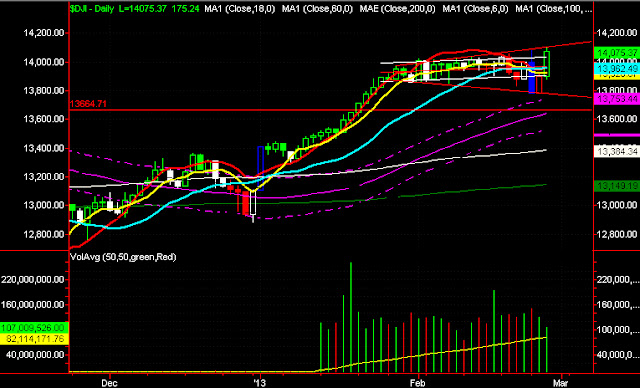
Task: Click 40,000,000.00 on the left volume axis
Action: [x=36, y=355]
